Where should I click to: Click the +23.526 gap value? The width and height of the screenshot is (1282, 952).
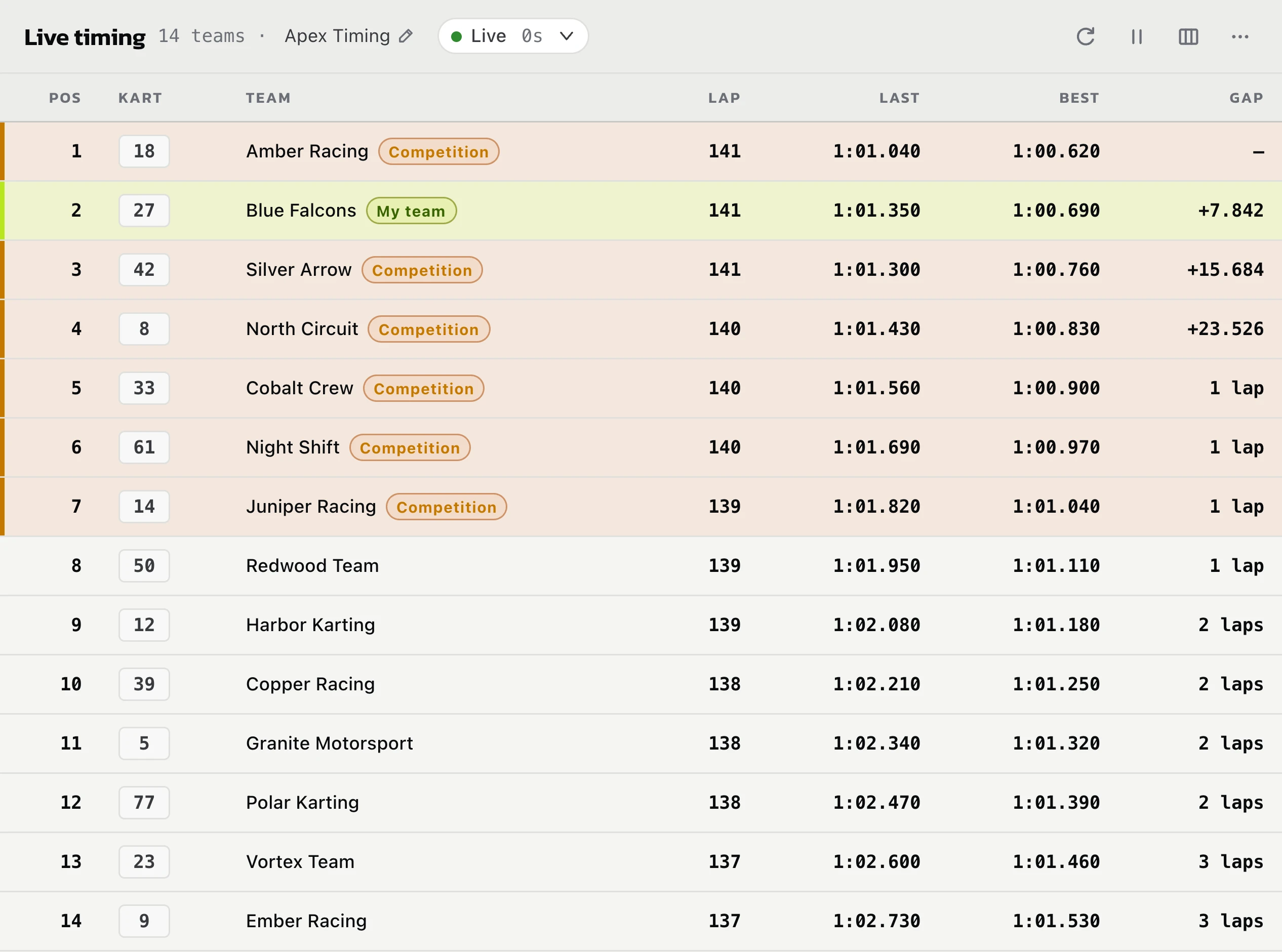click(x=1225, y=329)
